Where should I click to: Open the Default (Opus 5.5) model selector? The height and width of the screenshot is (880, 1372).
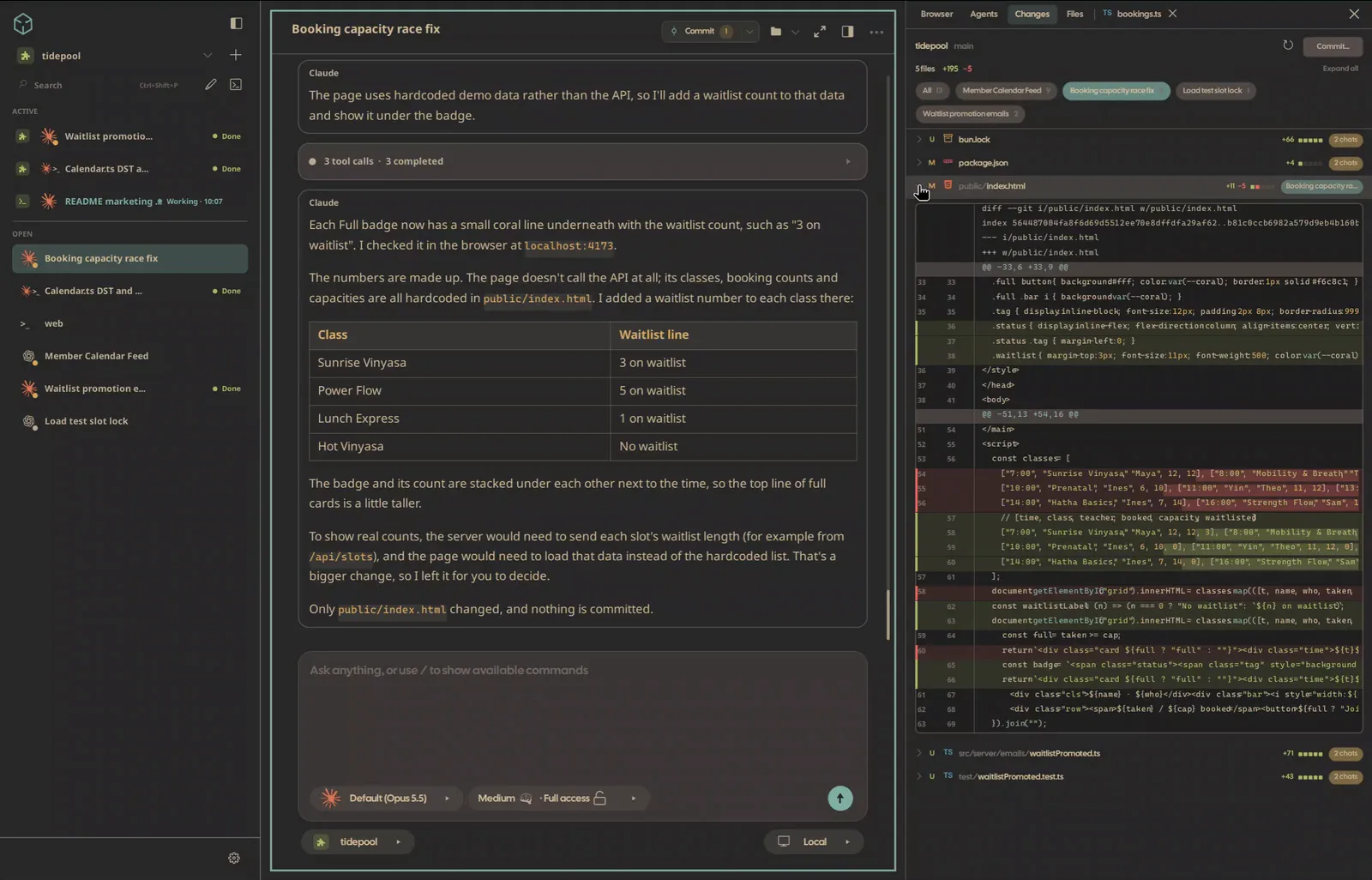(x=386, y=799)
